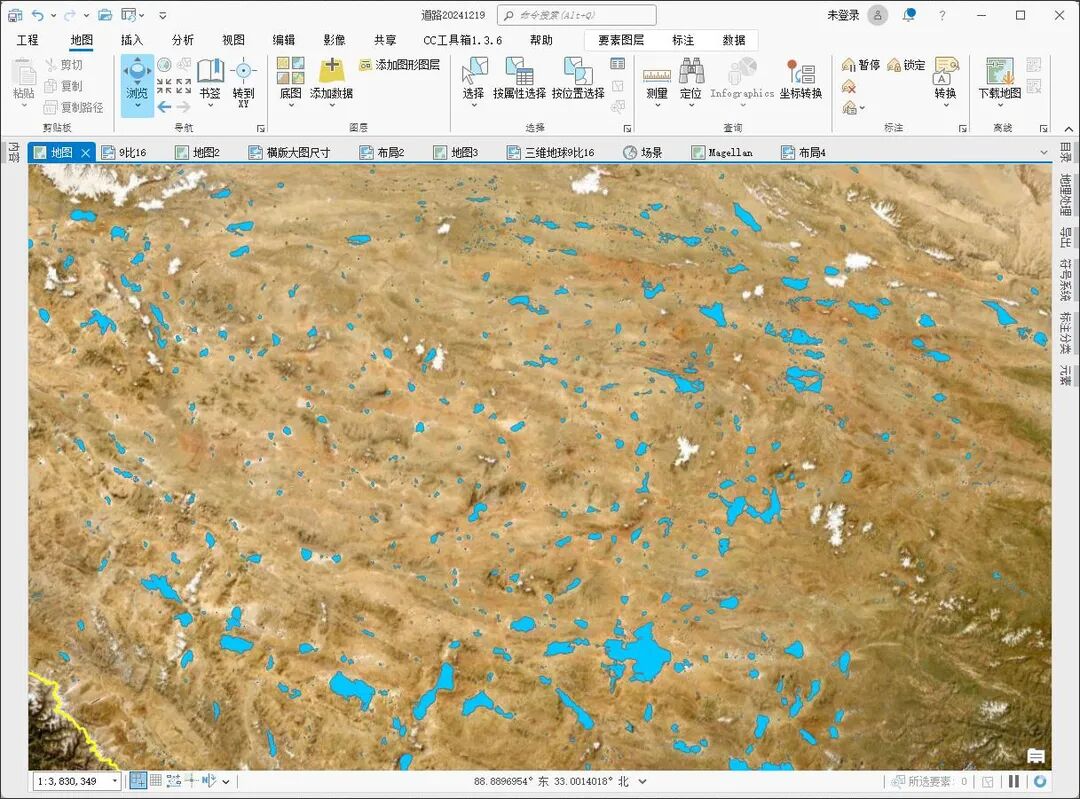Open the notifications bell icon
The width and height of the screenshot is (1080, 799).
click(x=909, y=14)
